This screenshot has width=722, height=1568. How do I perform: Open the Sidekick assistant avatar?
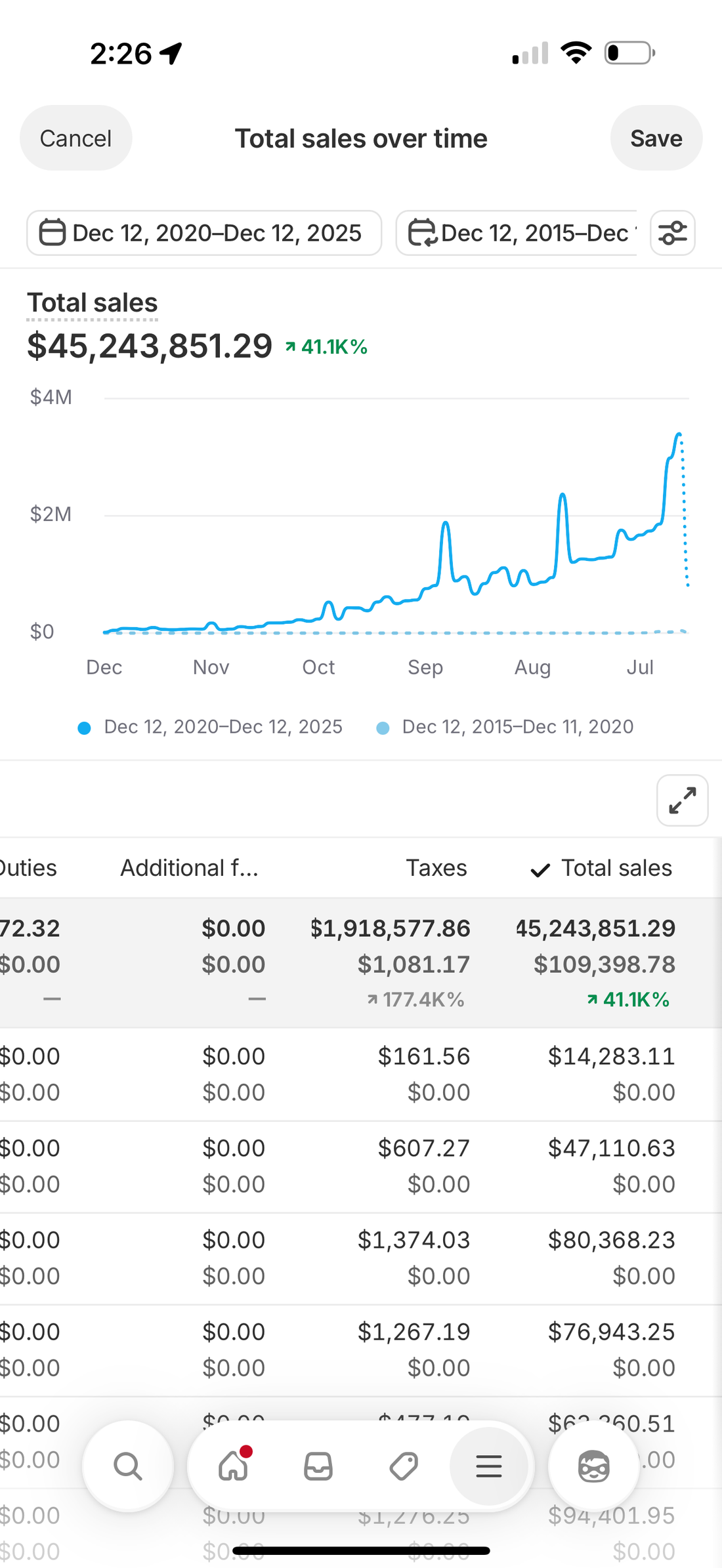click(x=593, y=1466)
